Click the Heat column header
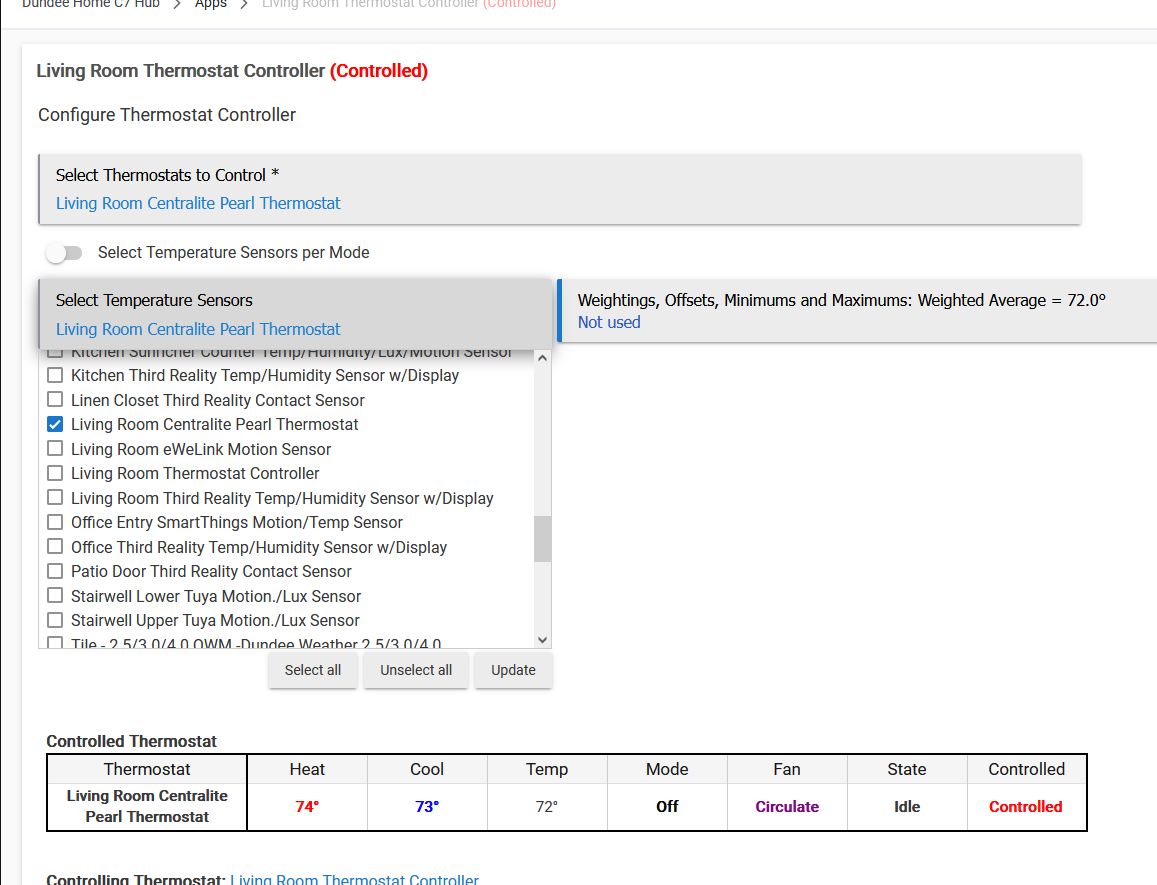The image size is (1157, 885). (x=307, y=769)
